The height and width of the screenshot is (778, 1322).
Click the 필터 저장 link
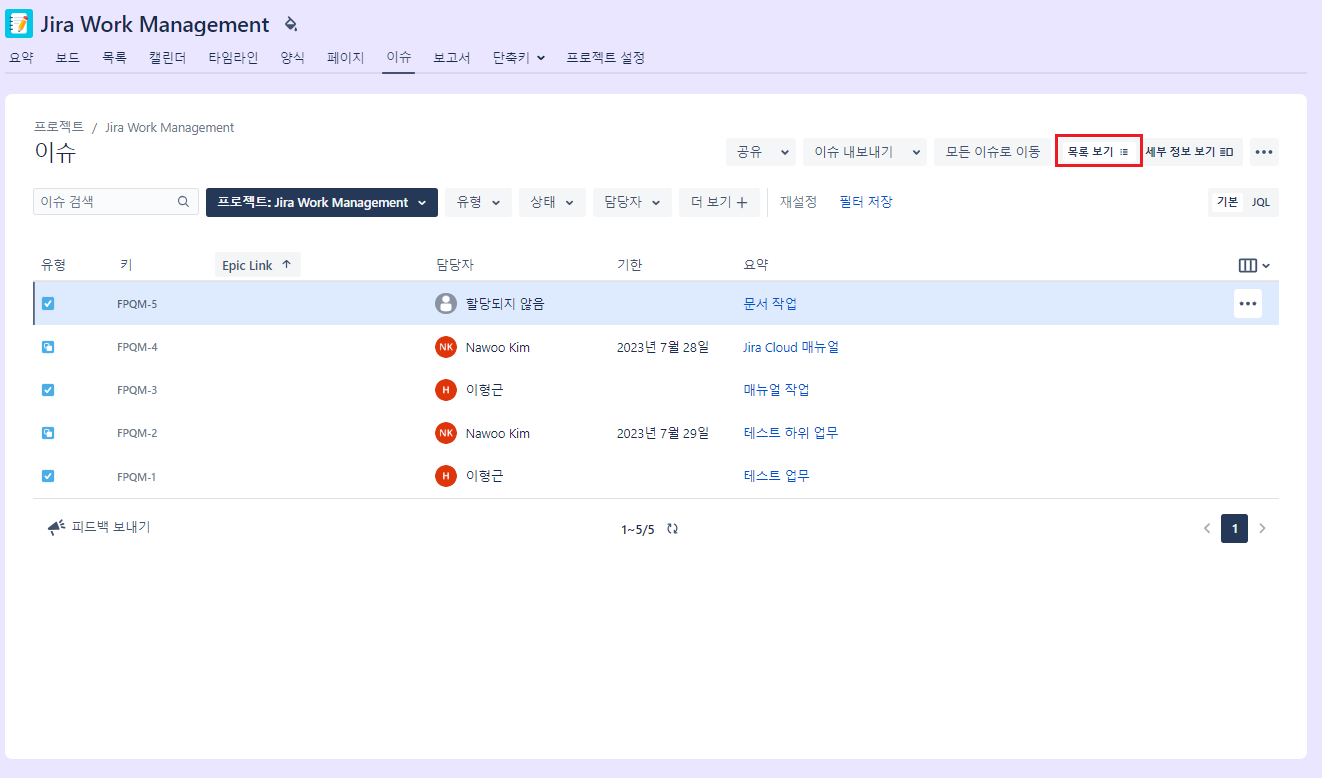[x=866, y=202]
